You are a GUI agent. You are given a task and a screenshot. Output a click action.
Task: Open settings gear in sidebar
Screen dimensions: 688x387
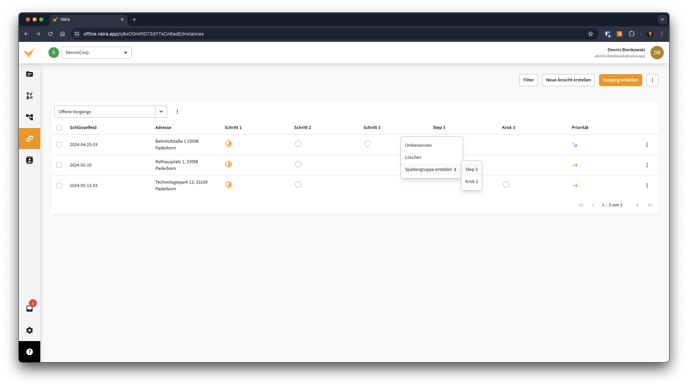click(x=29, y=330)
